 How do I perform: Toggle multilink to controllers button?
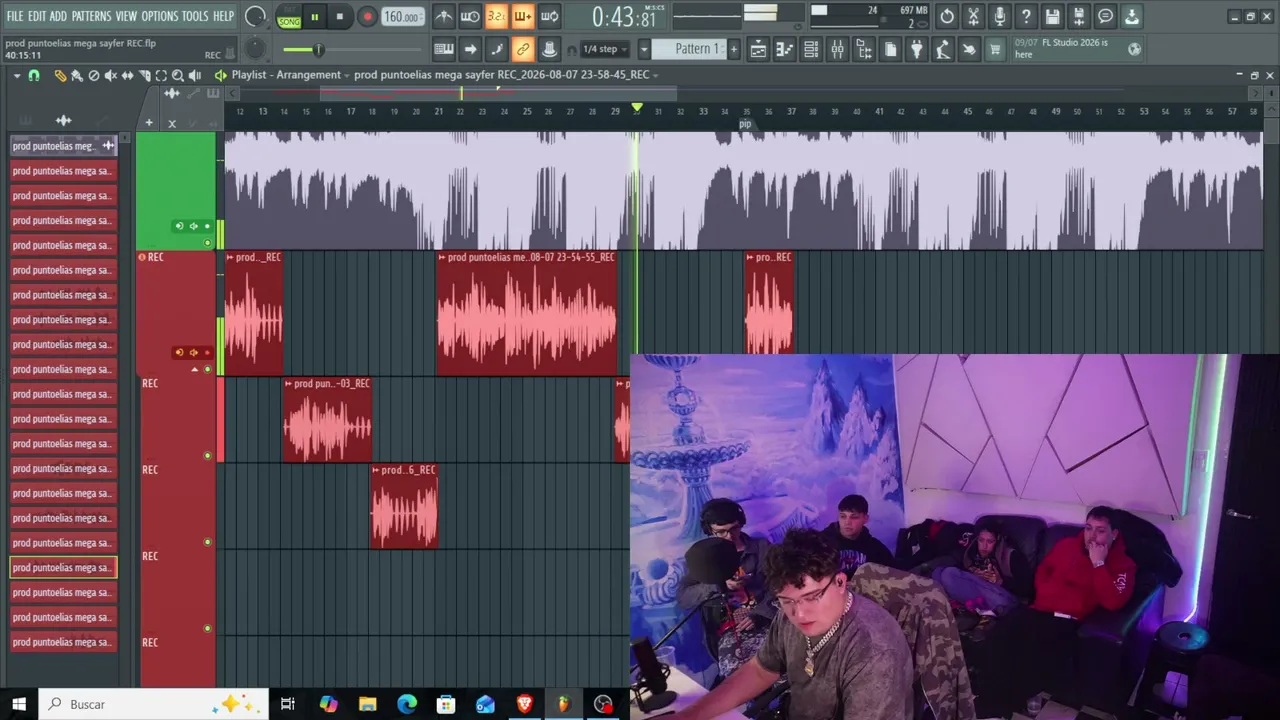548,49
